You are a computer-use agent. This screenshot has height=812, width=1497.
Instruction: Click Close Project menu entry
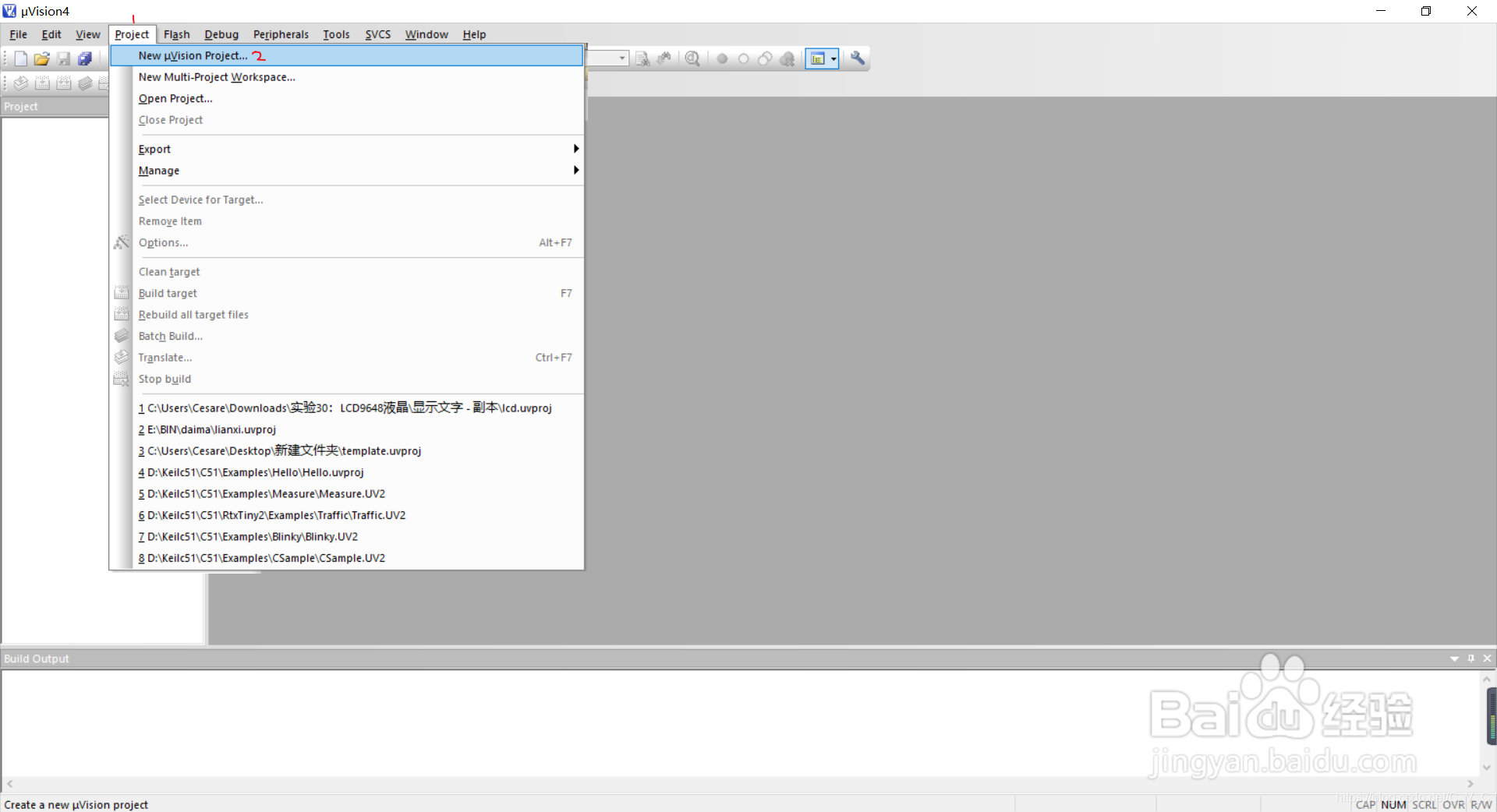pyautogui.click(x=347, y=120)
